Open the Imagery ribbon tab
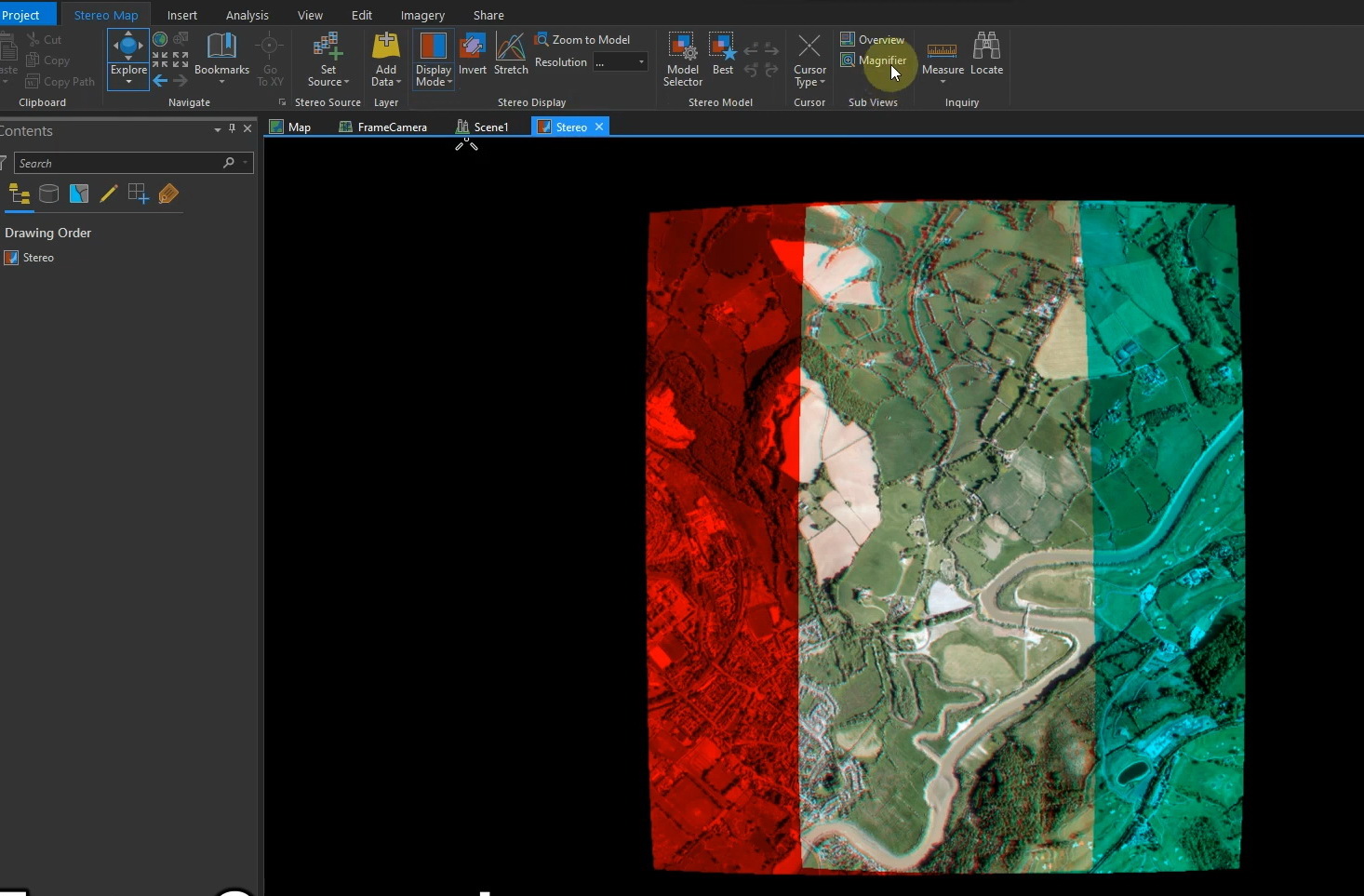The width and height of the screenshot is (1364, 896). coord(422,15)
